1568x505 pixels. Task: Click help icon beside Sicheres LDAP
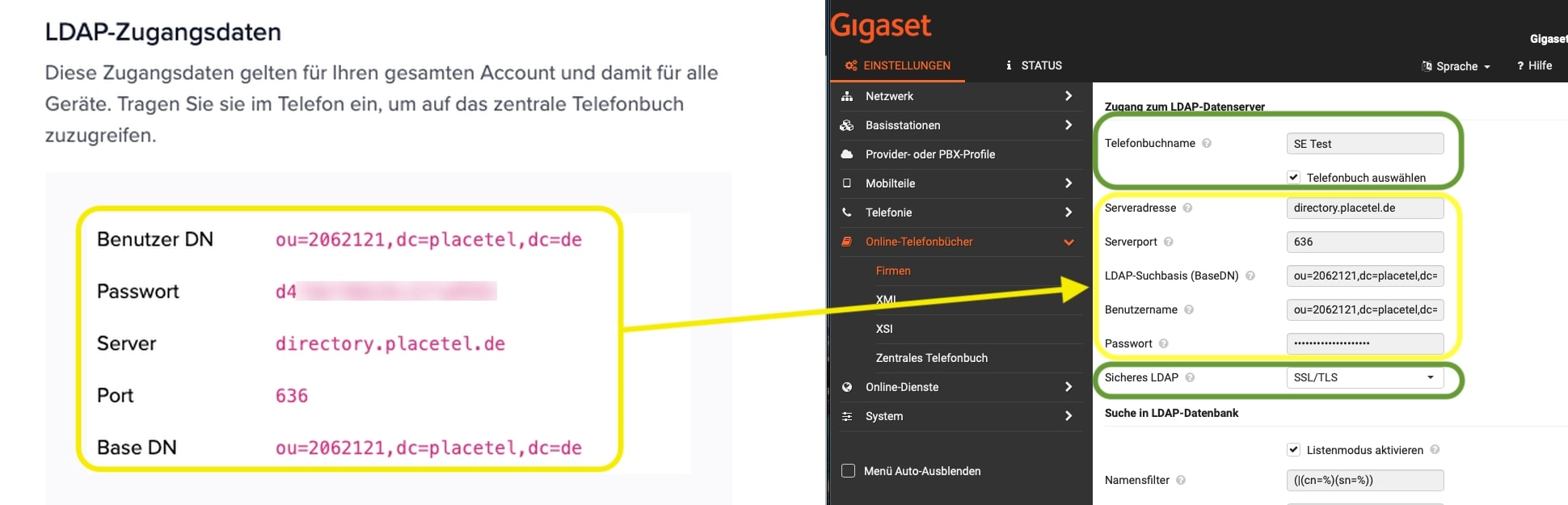[x=1190, y=377]
